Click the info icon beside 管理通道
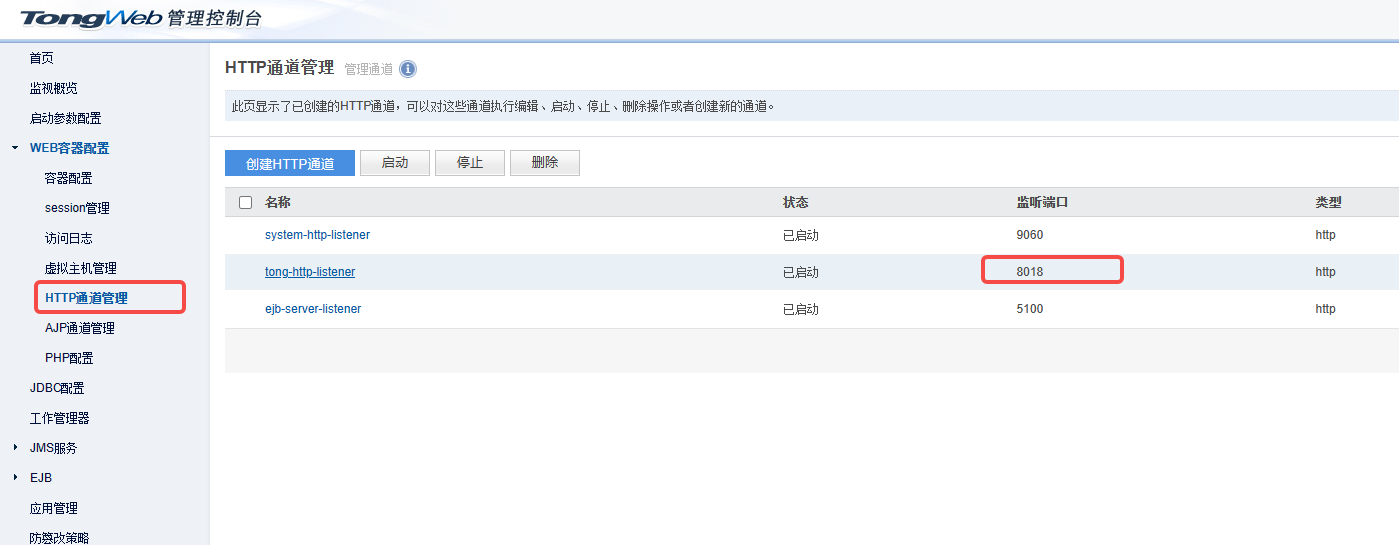1399x545 pixels. pos(407,69)
